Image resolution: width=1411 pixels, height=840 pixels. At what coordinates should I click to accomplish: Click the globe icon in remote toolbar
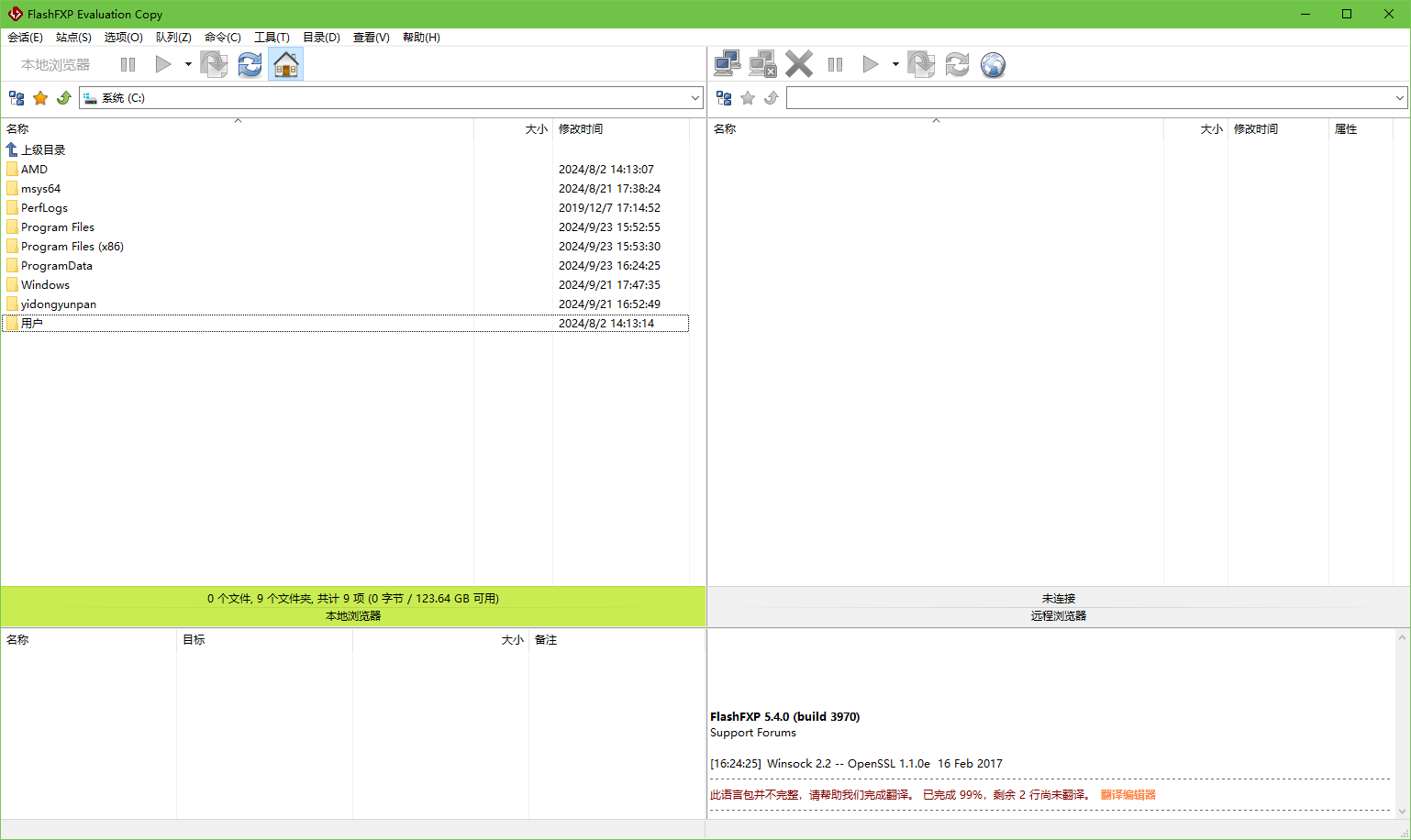point(993,64)
